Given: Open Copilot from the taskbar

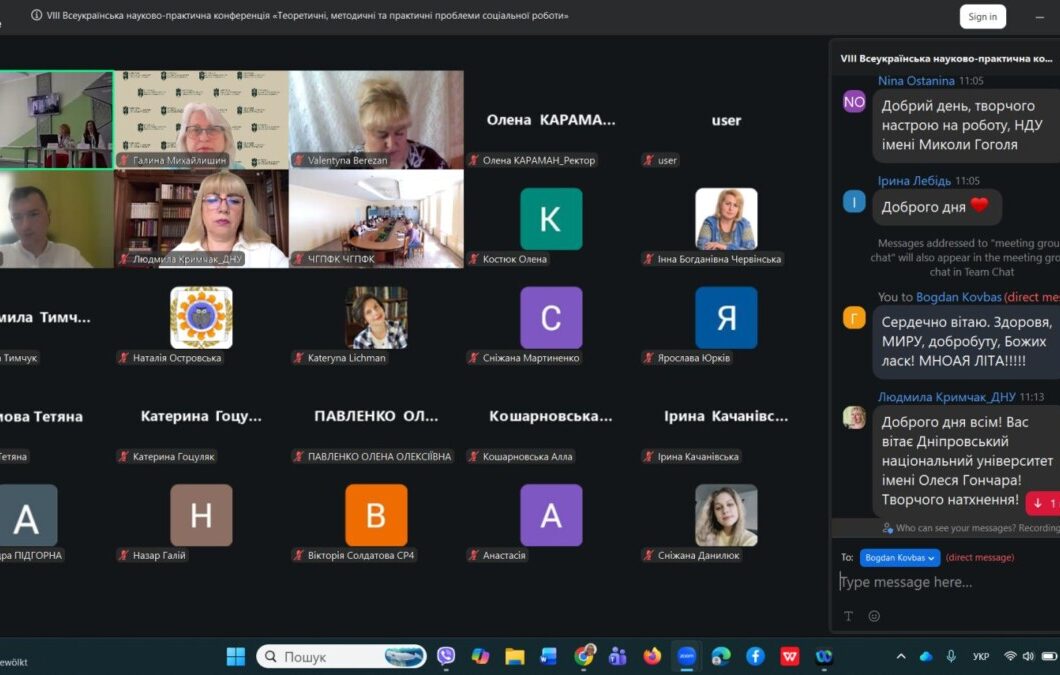Looking at the screenshot, I should [x=481, y=656].
